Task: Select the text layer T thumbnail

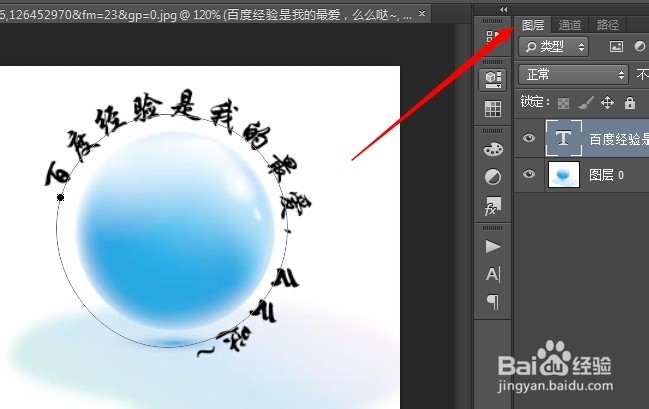Action: (x=564, y=138)
